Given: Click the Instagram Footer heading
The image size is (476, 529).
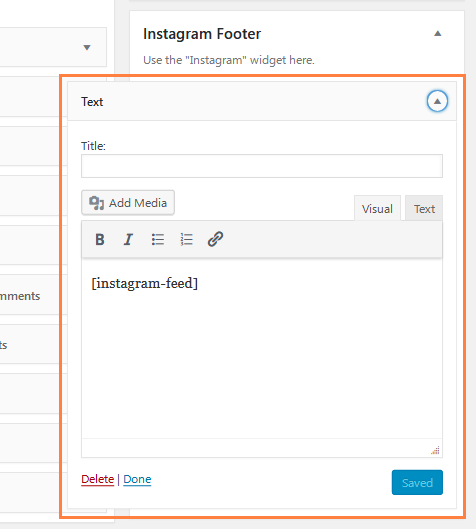Looking at the screenshot, I should click(x=202, y=34).
